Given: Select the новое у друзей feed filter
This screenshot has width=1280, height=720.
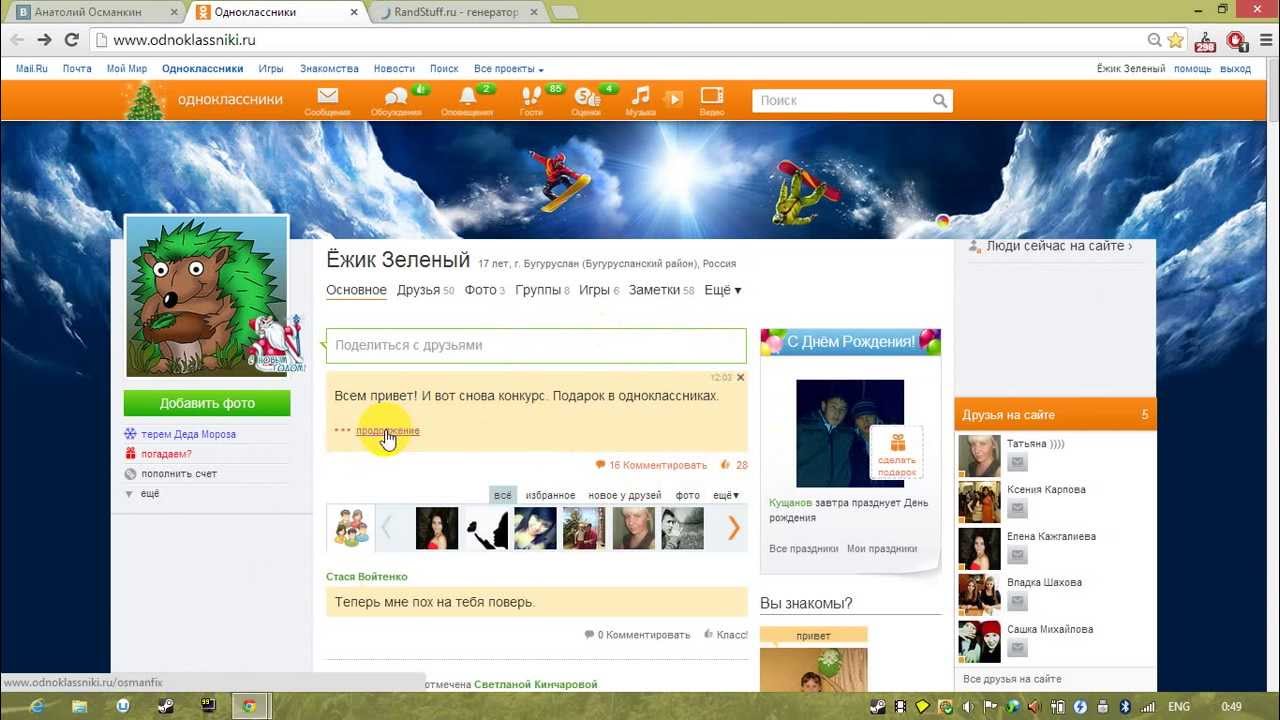Looking at the screenshot, I should (x=625, y=495).
